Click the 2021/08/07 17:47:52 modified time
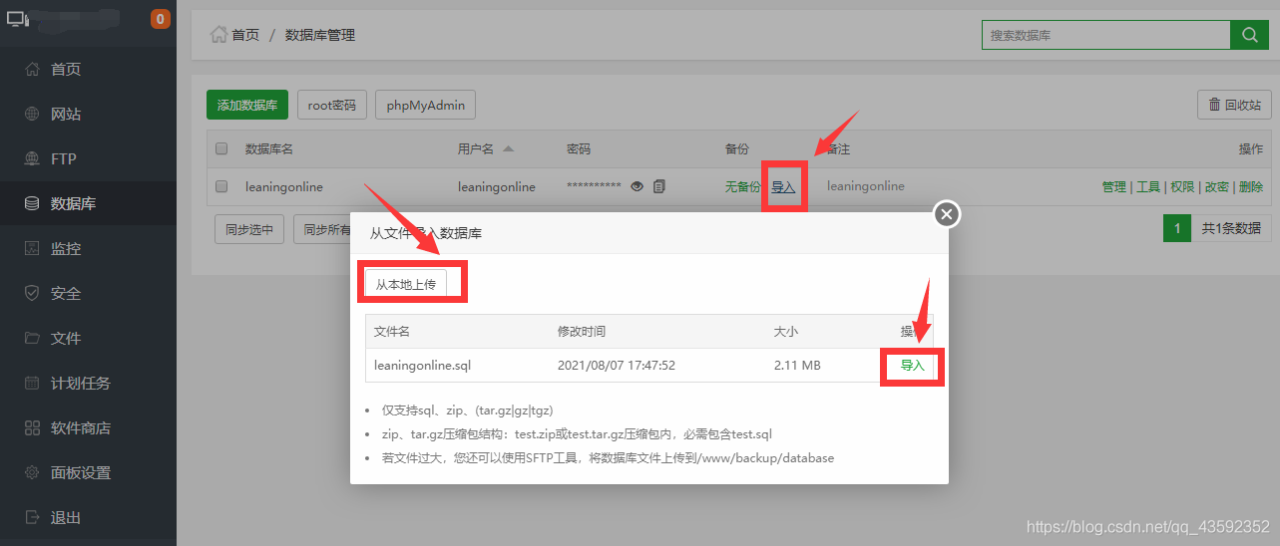Image resolution: width=1280 pixels, height=546 pixels. pos(616,366)
